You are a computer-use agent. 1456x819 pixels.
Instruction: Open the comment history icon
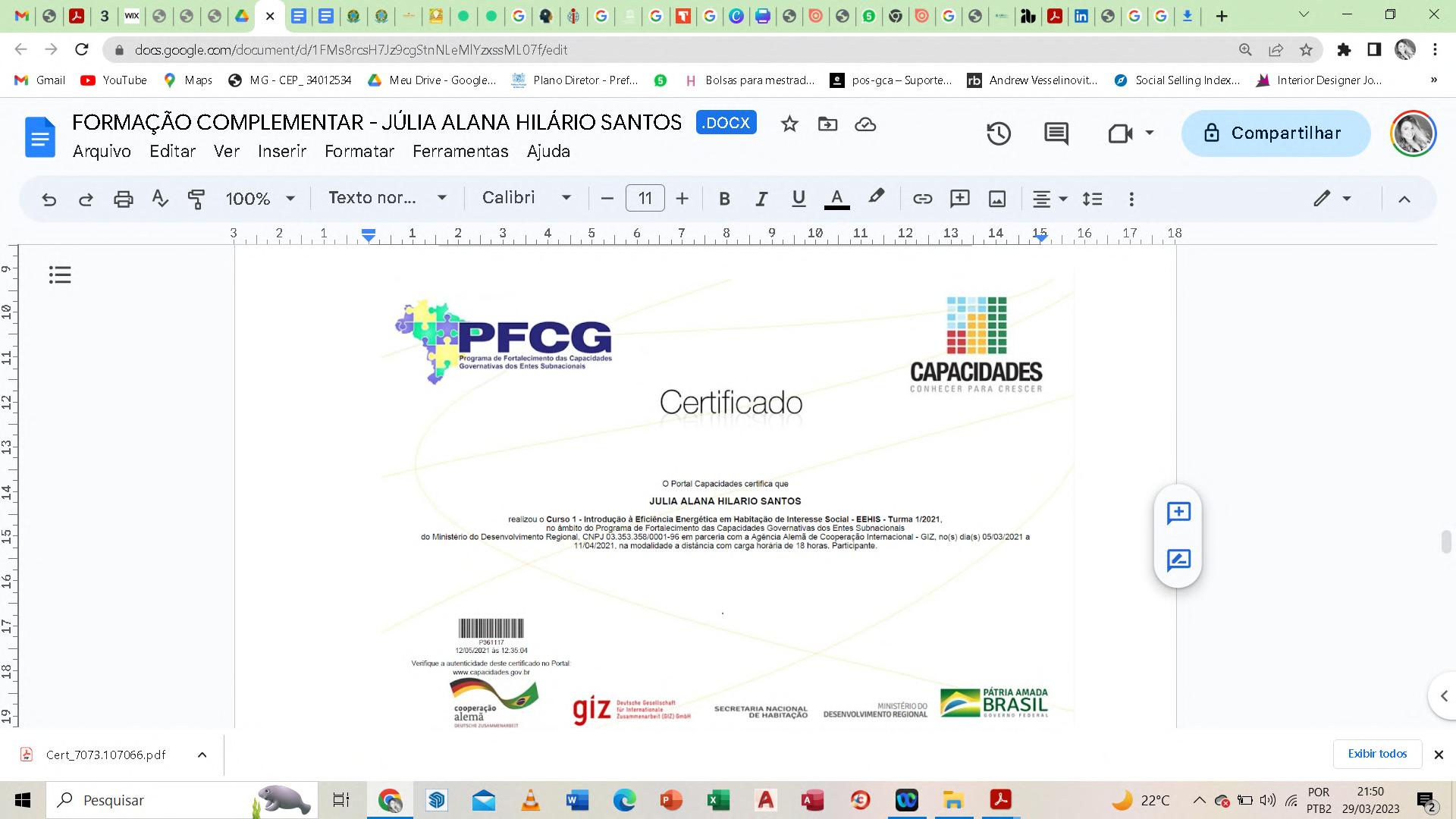pos(1056,133)
